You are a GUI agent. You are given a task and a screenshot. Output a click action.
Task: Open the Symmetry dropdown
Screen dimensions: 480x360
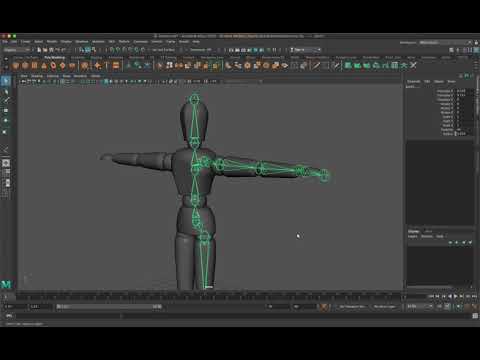click(201, 50)
